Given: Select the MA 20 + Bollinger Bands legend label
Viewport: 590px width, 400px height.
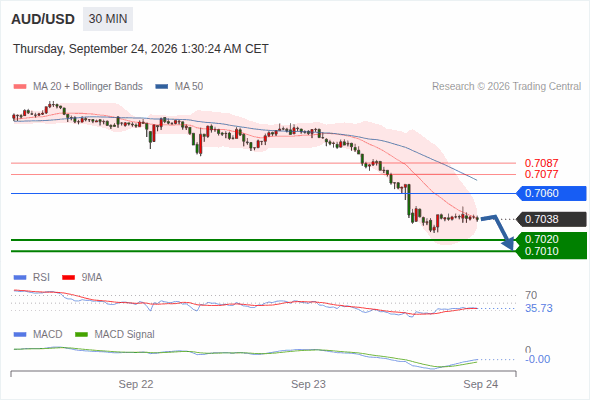Looking at the screenshot, I should pos(88,87).
